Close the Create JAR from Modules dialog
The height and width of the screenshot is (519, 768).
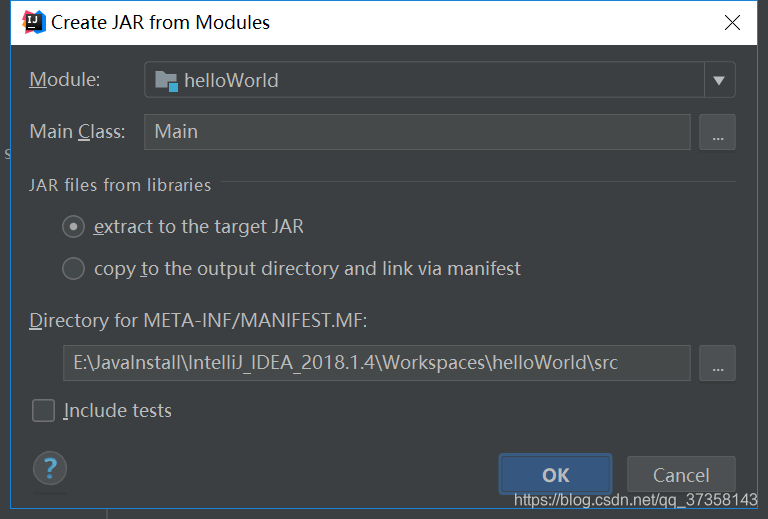point(732,23)
